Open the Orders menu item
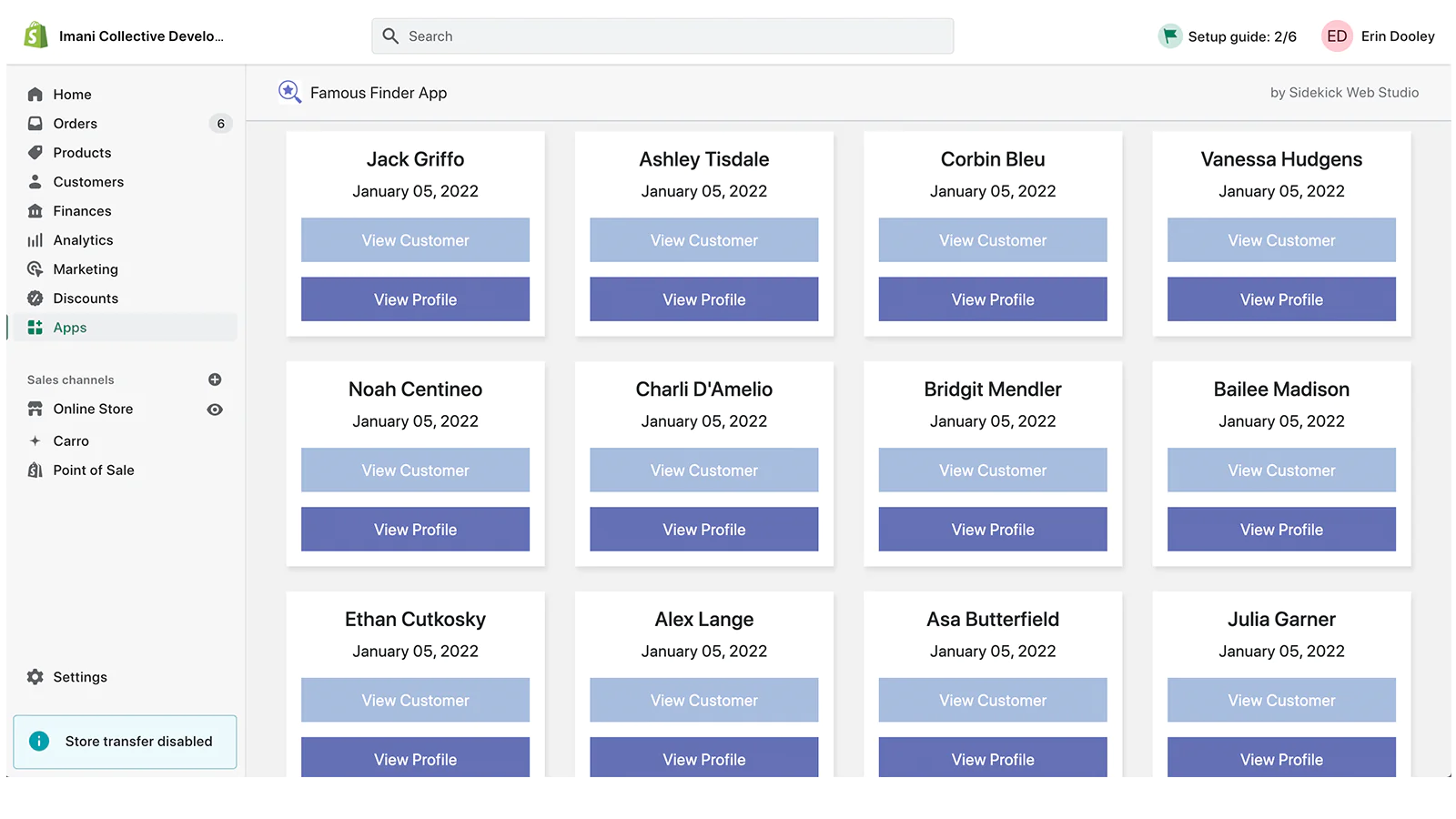 point(75,124)
